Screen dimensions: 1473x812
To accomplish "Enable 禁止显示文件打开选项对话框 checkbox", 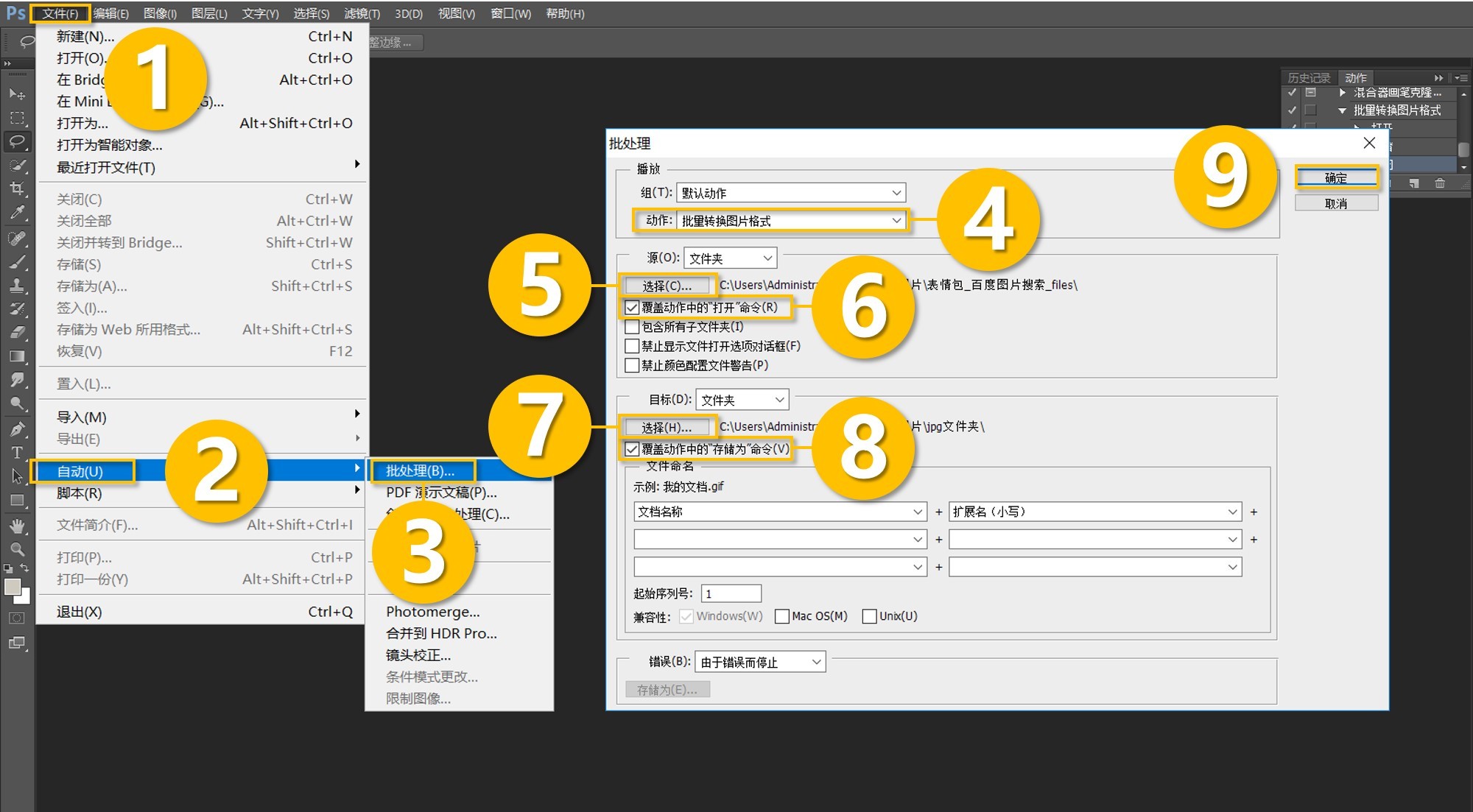I will pos(632,346).
